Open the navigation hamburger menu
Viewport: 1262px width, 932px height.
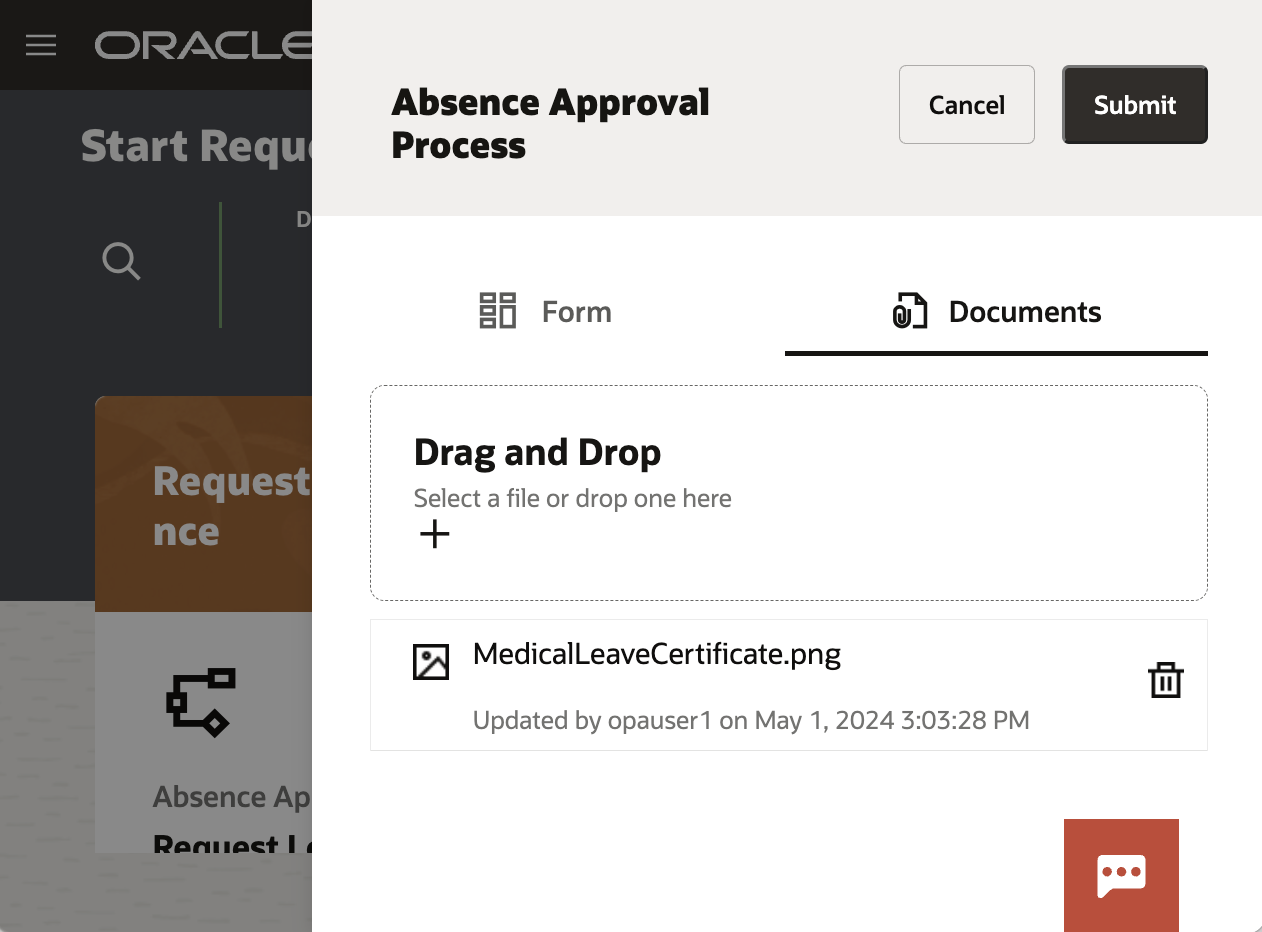[x=40, y=44]
